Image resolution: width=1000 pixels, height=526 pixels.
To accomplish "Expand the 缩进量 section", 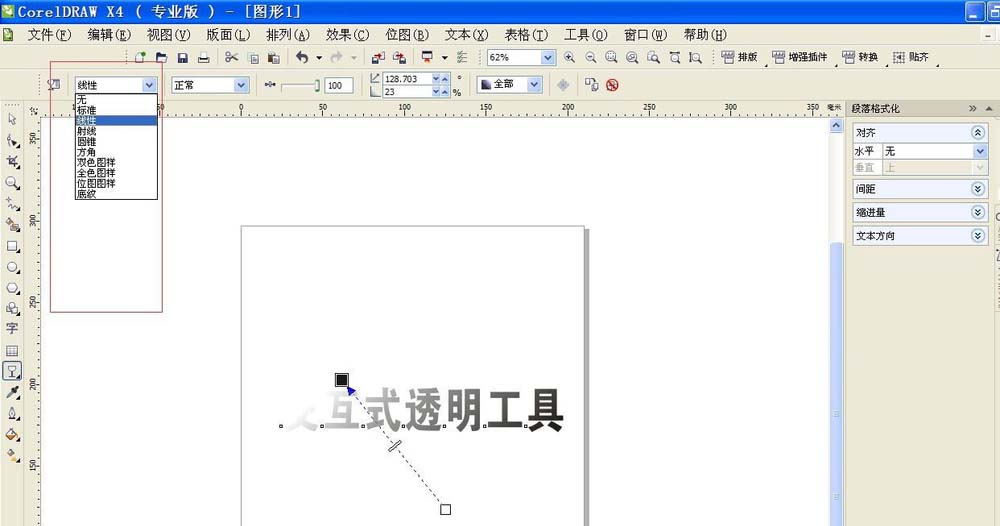I will [977, 212].
